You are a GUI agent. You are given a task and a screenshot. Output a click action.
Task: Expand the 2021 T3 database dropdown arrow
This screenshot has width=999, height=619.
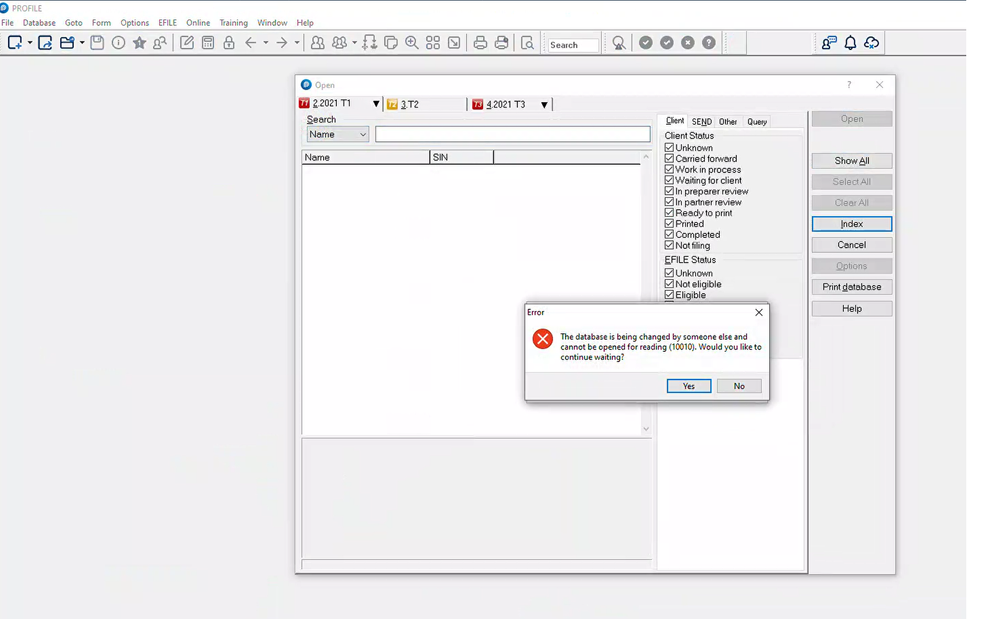544,104
